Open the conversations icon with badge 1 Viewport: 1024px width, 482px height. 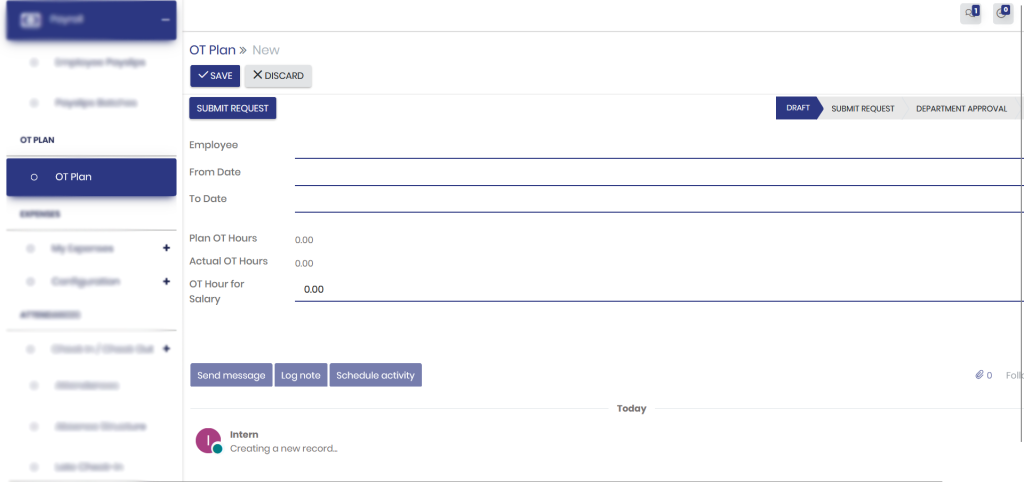click(x=970, y=13)
